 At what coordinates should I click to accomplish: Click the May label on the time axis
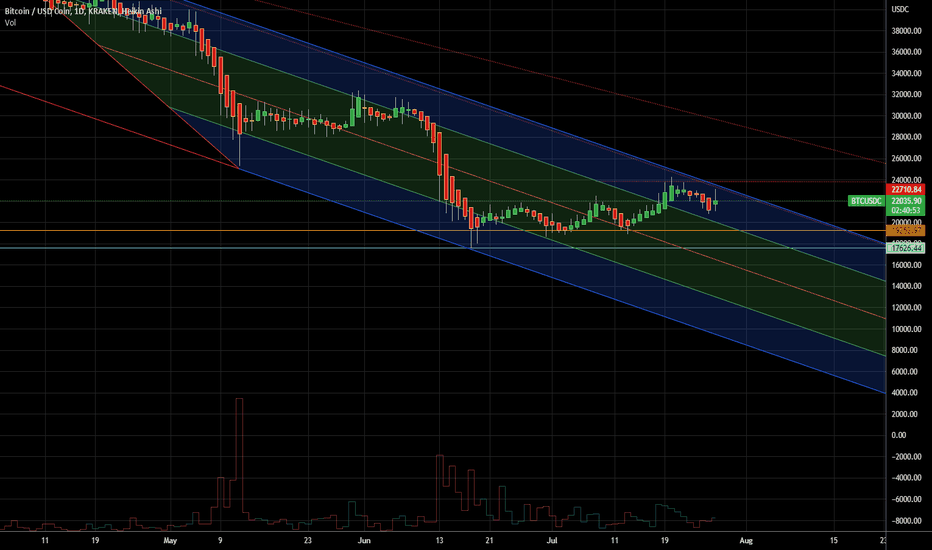click(x=170, y=540)
